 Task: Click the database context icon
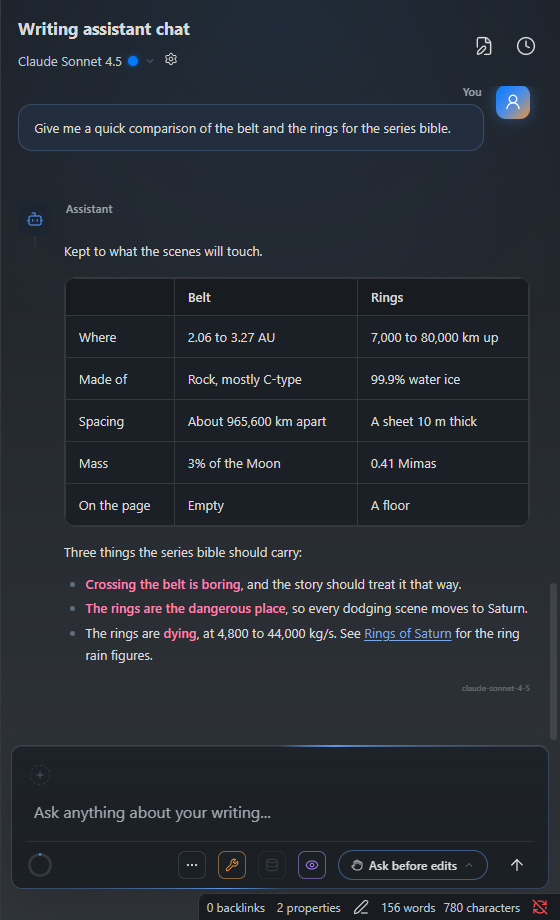pyautogui.click(x=272, y=865)
